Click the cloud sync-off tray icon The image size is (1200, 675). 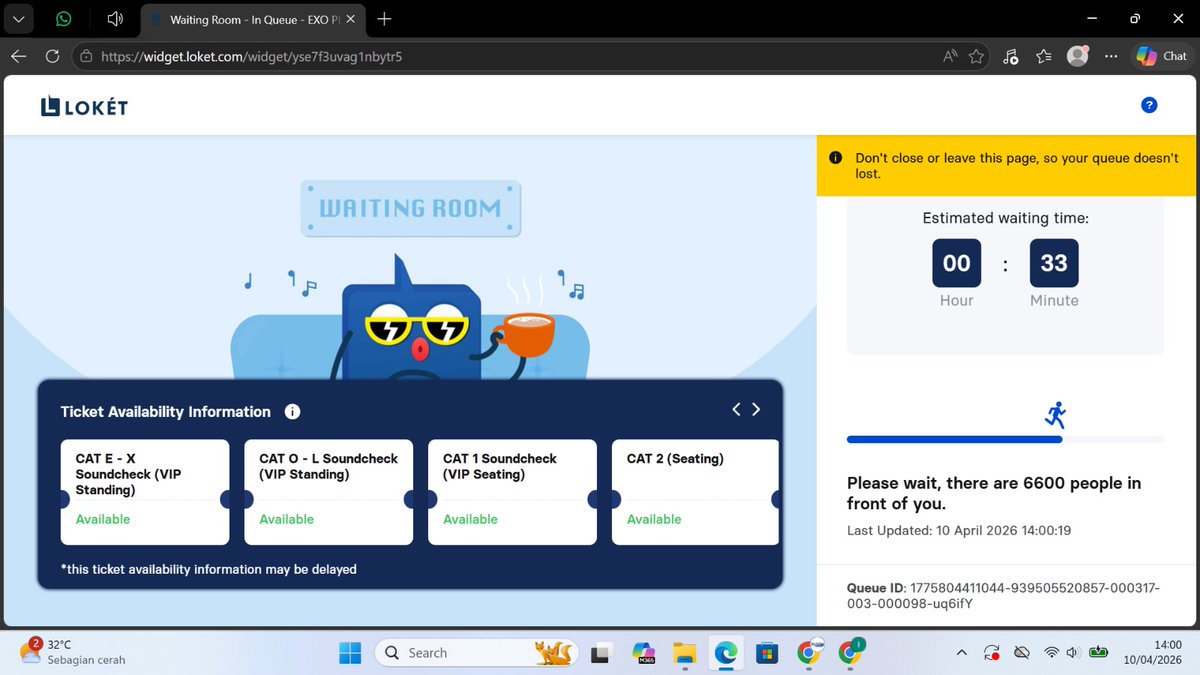coord(1021,653)
